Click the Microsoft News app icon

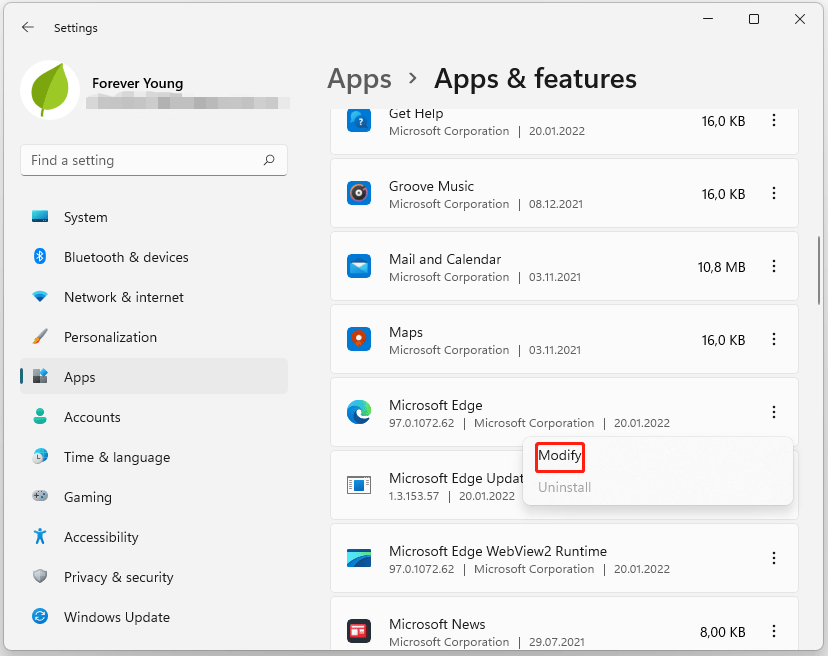click(359, 631)
